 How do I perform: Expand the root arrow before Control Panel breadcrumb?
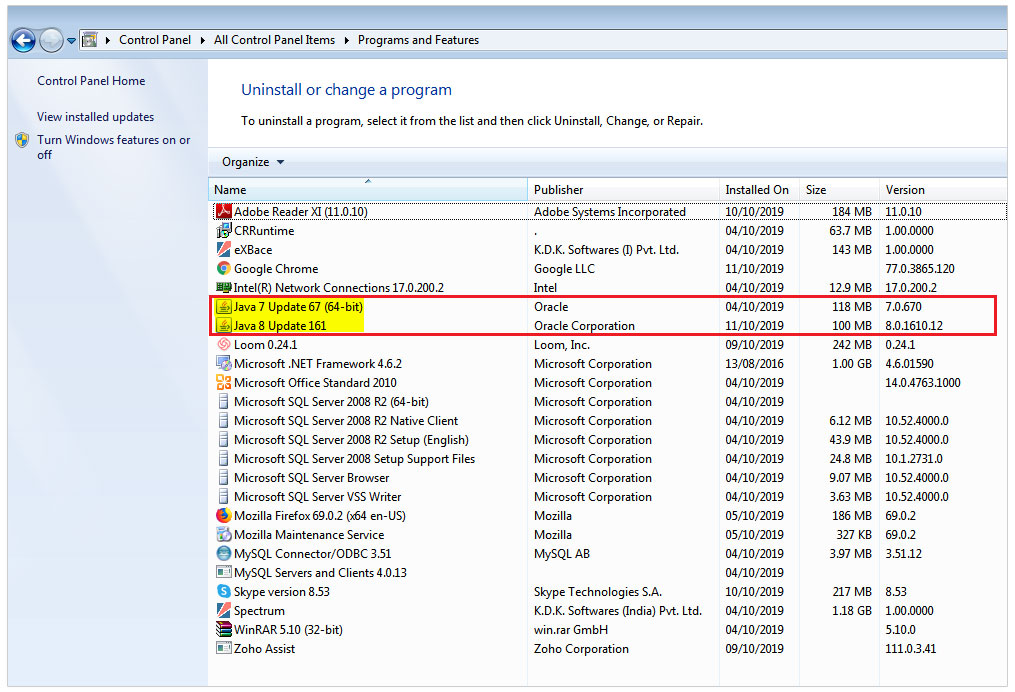pyautogui.click(x=107, y=40)
